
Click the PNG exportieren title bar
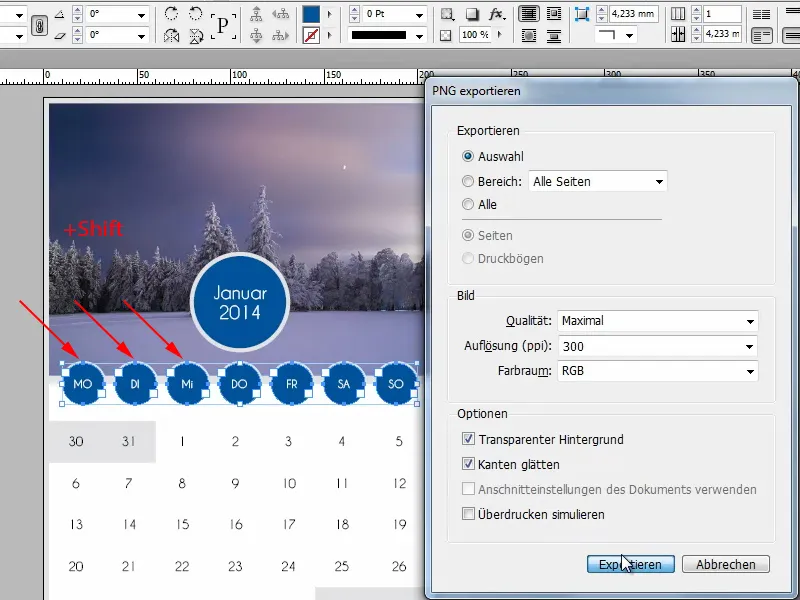tap(611, 91)
